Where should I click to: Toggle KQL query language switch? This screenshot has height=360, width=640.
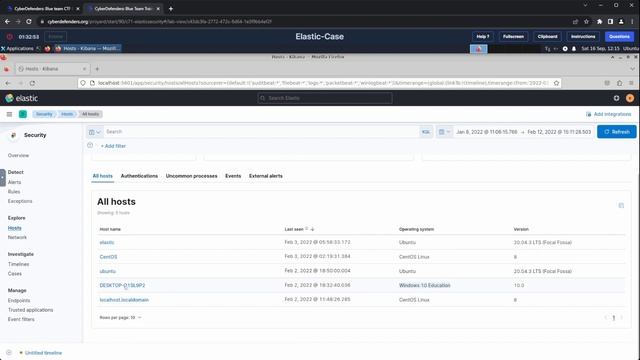[426, 132]
